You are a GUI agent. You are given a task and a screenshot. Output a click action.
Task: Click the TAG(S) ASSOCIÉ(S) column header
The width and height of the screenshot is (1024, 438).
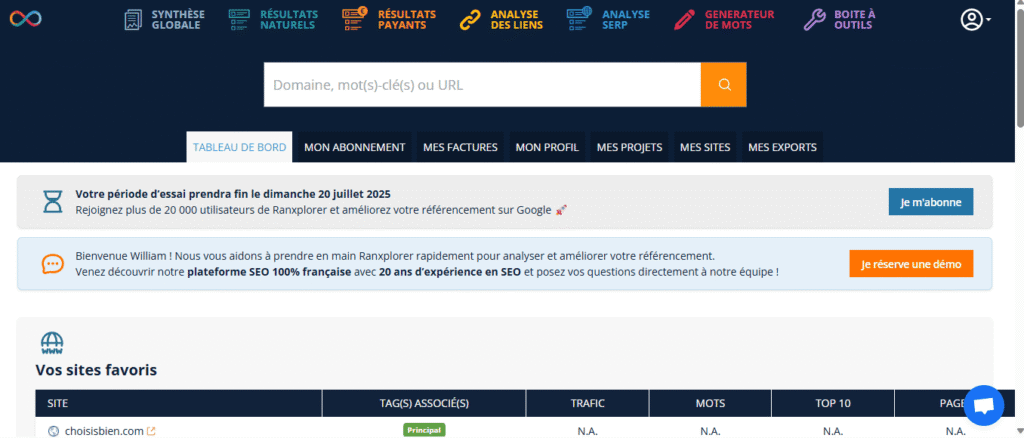click(424, 403)
